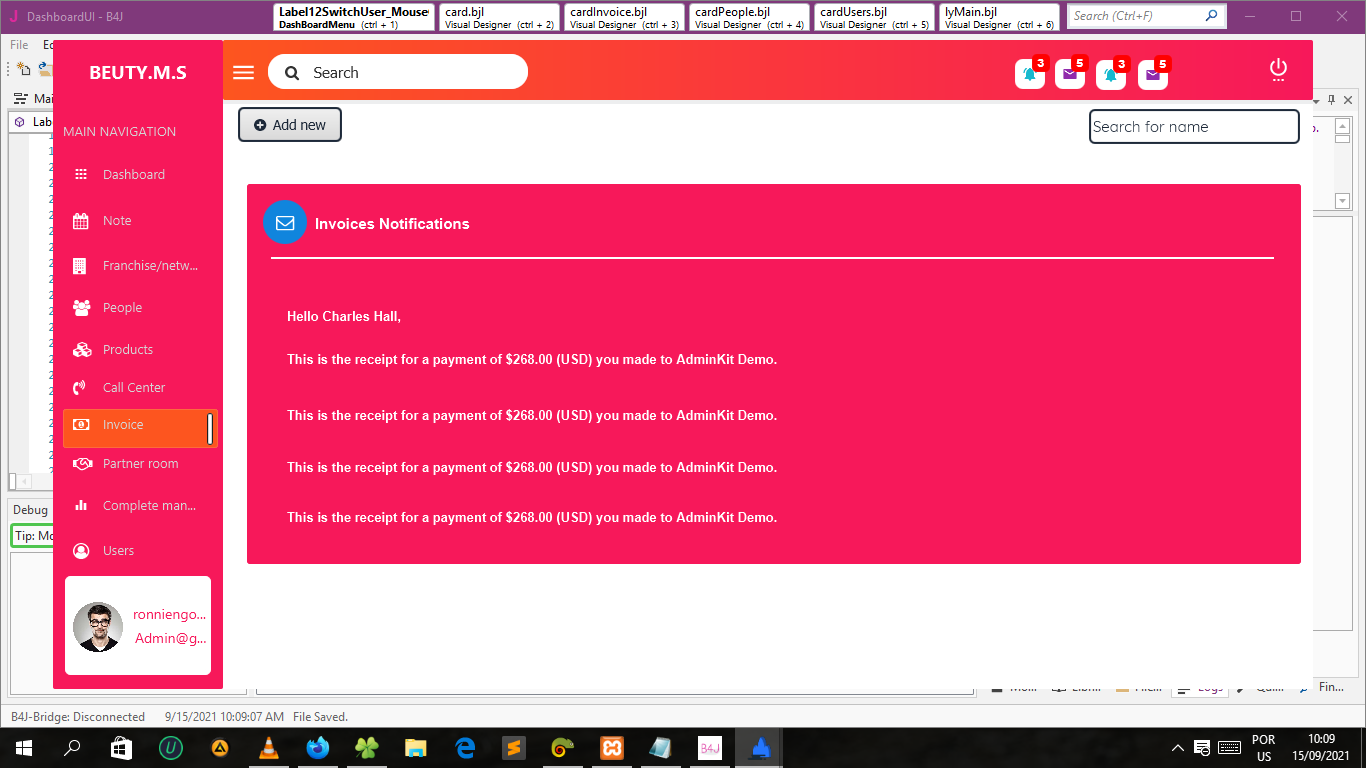Click the Admin@g... email text
Viewport: 1366px width, 768px height.
(171, 639)
